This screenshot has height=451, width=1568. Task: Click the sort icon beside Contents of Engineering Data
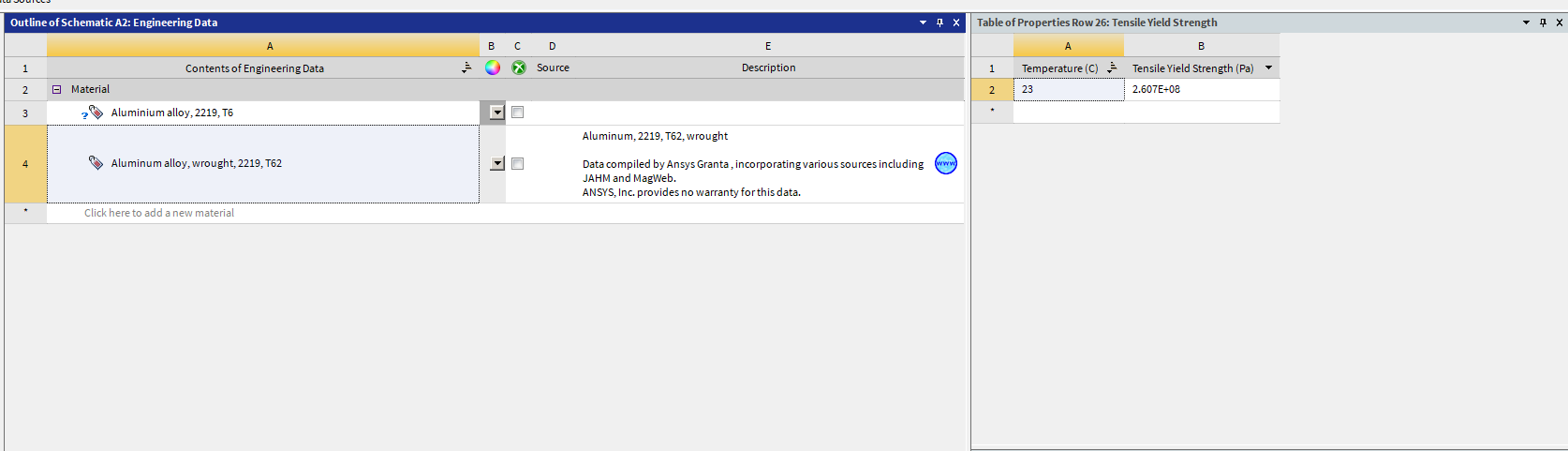click(x=466, y=68)
